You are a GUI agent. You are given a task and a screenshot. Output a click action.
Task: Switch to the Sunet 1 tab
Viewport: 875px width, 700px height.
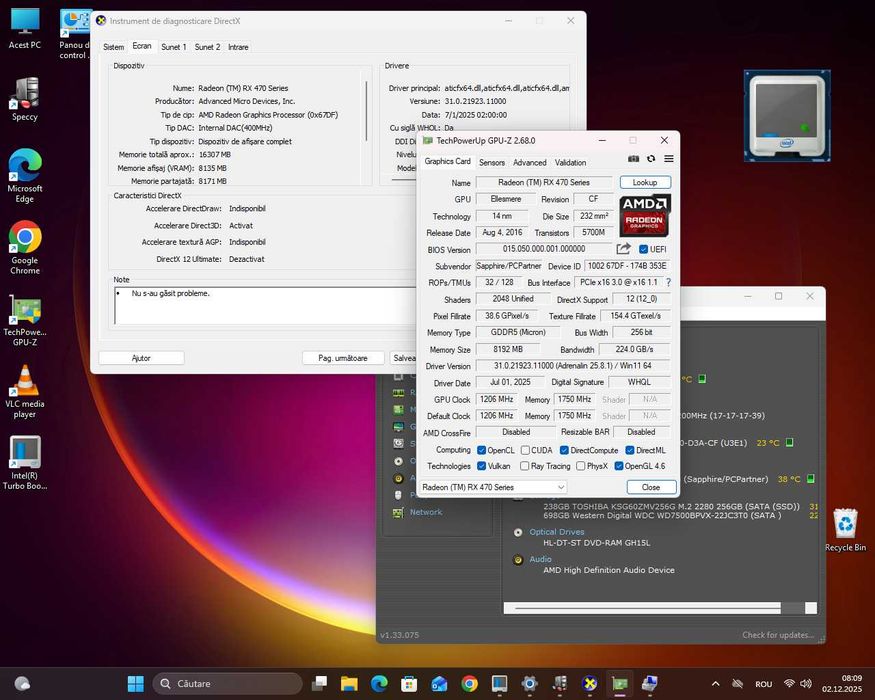(174, 47)
